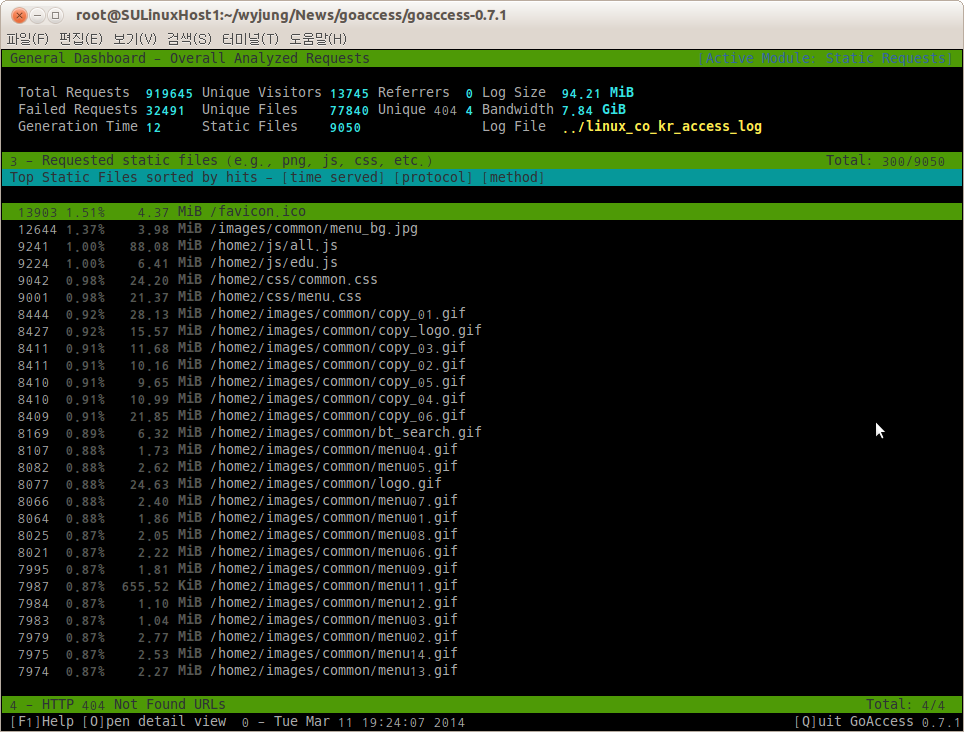Click the Unique Files value 77840
This screenshot has height=732, width=964.
(x=349, y=111)
